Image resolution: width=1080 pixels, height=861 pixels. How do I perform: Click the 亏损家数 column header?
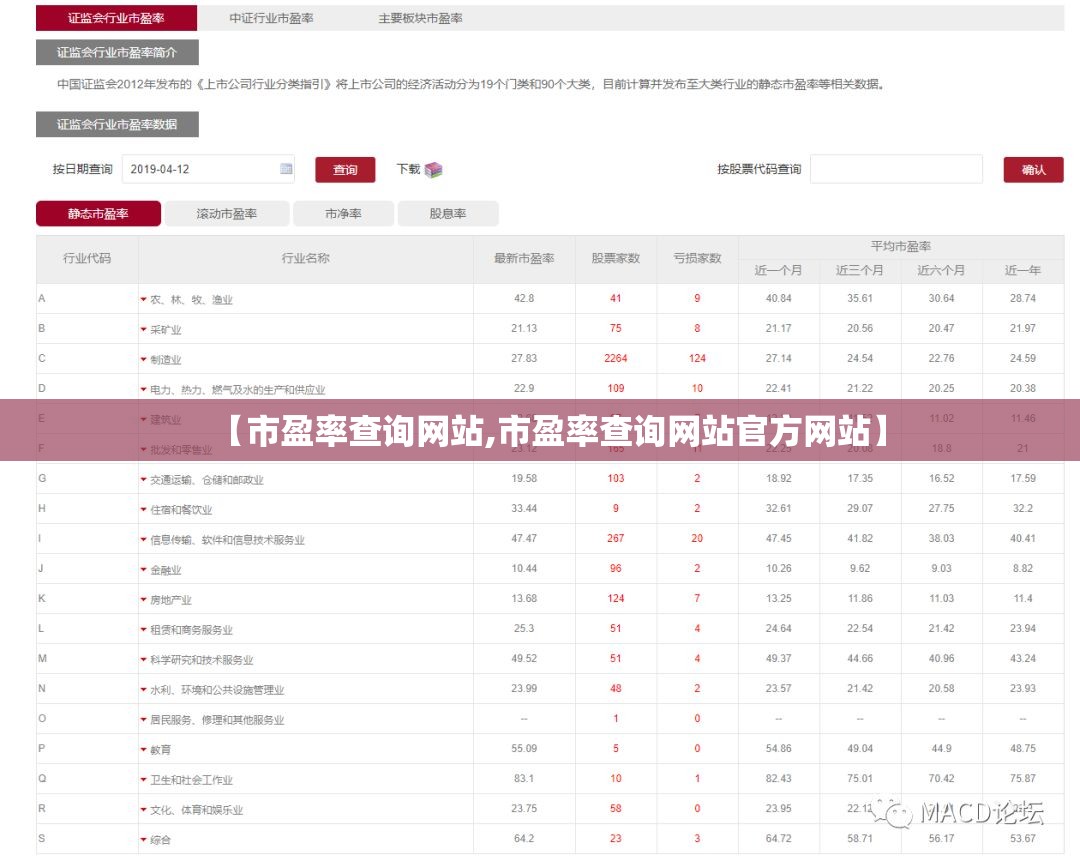(697, 258)
